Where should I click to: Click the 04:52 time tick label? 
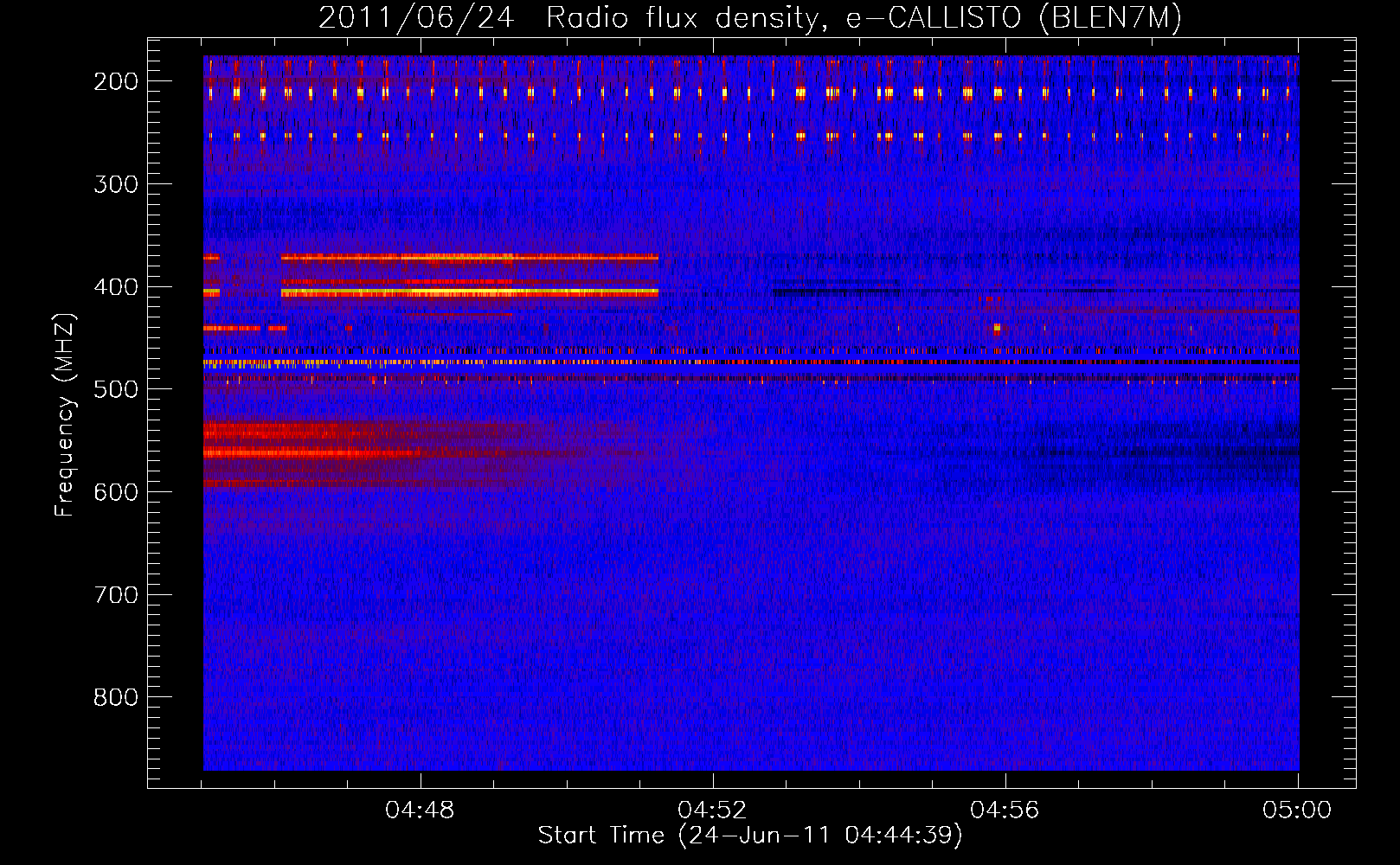tap(712, 811)
